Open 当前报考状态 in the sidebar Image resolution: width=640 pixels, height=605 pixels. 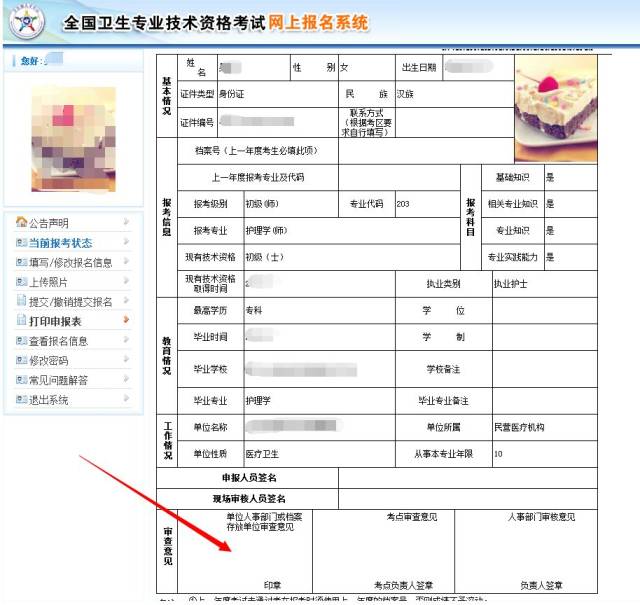pyautogui.click(x=60, y=243)
